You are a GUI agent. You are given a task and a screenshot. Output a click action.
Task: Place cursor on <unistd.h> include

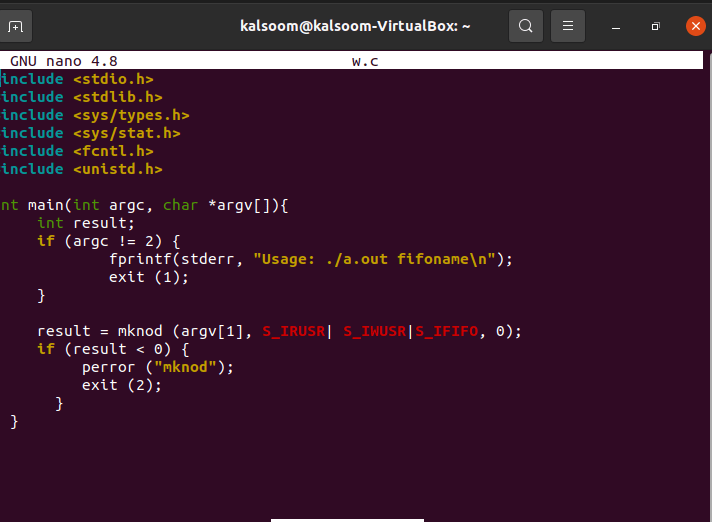pos(118,169)
